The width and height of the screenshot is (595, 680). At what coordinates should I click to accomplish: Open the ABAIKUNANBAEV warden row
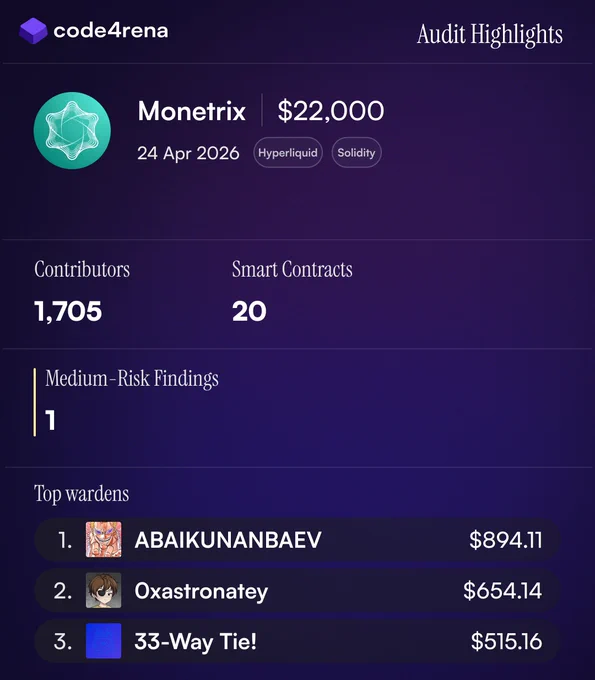[298, 540]
